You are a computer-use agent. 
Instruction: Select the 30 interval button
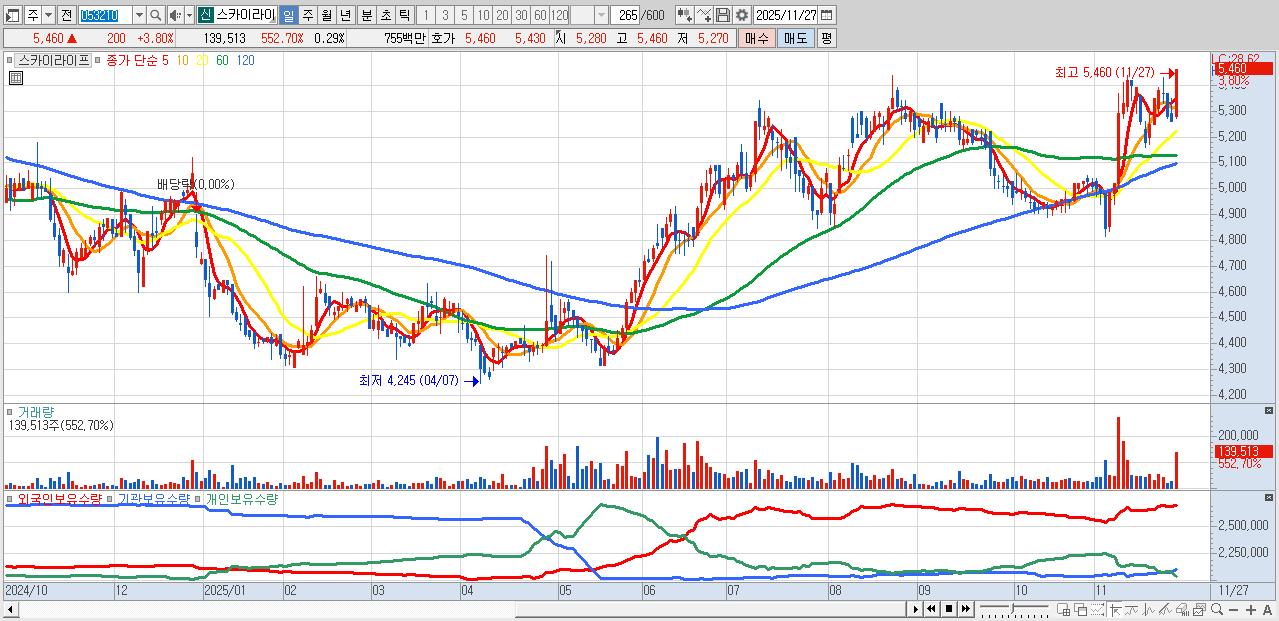click(521, 15)
